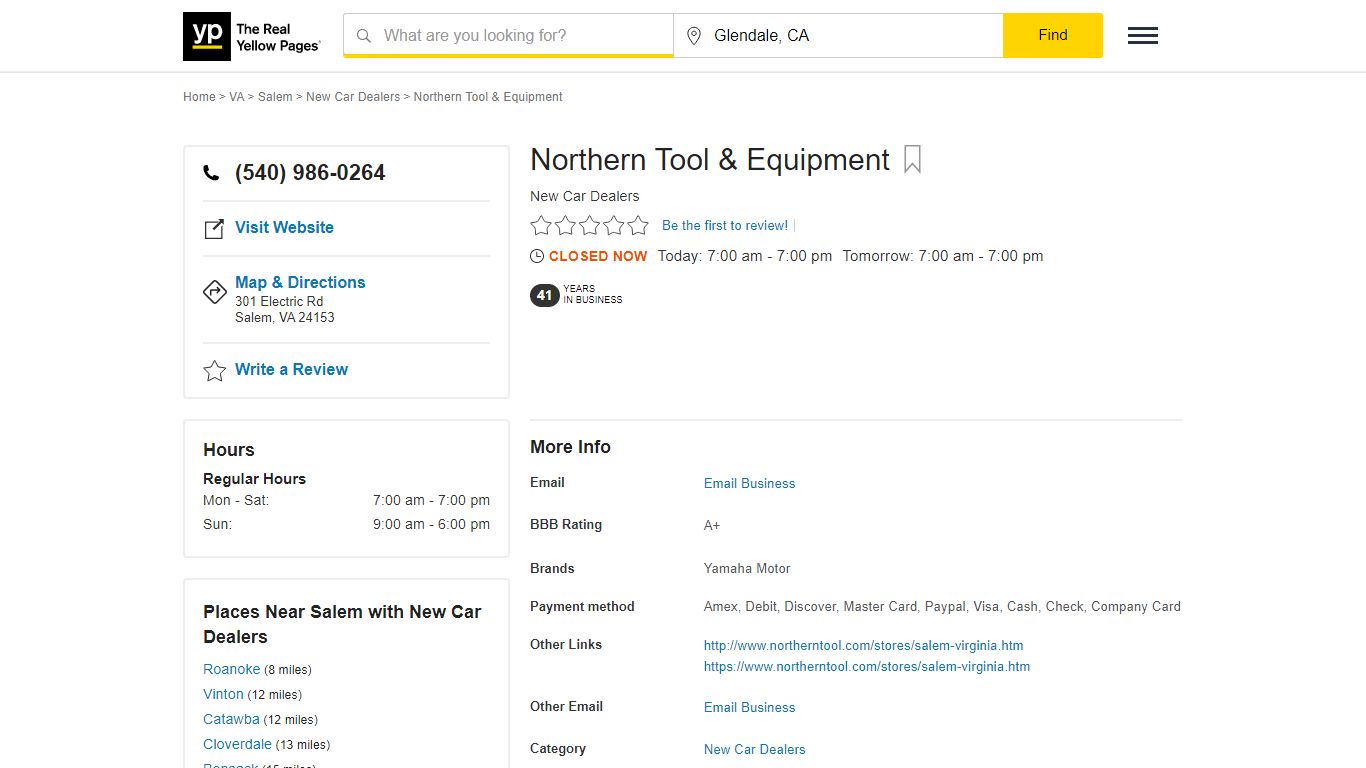
Task: Open Roanoke nearby place link
Action: click(x=231, y=669)
